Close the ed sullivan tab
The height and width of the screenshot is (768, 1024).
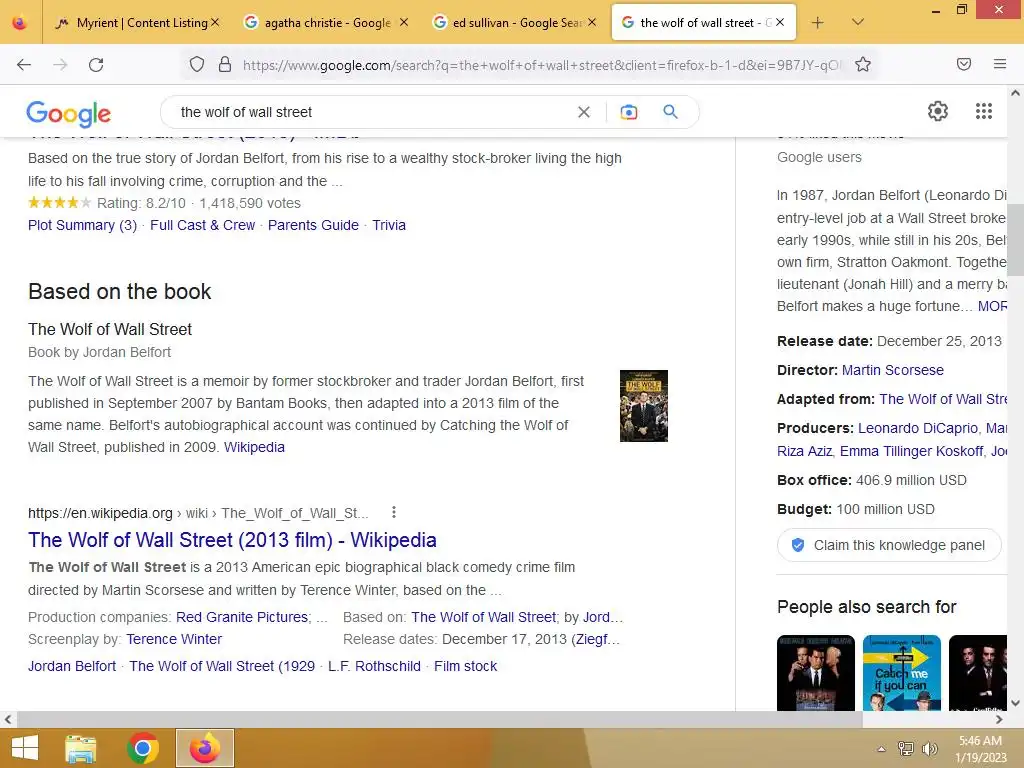pos(592,22)
